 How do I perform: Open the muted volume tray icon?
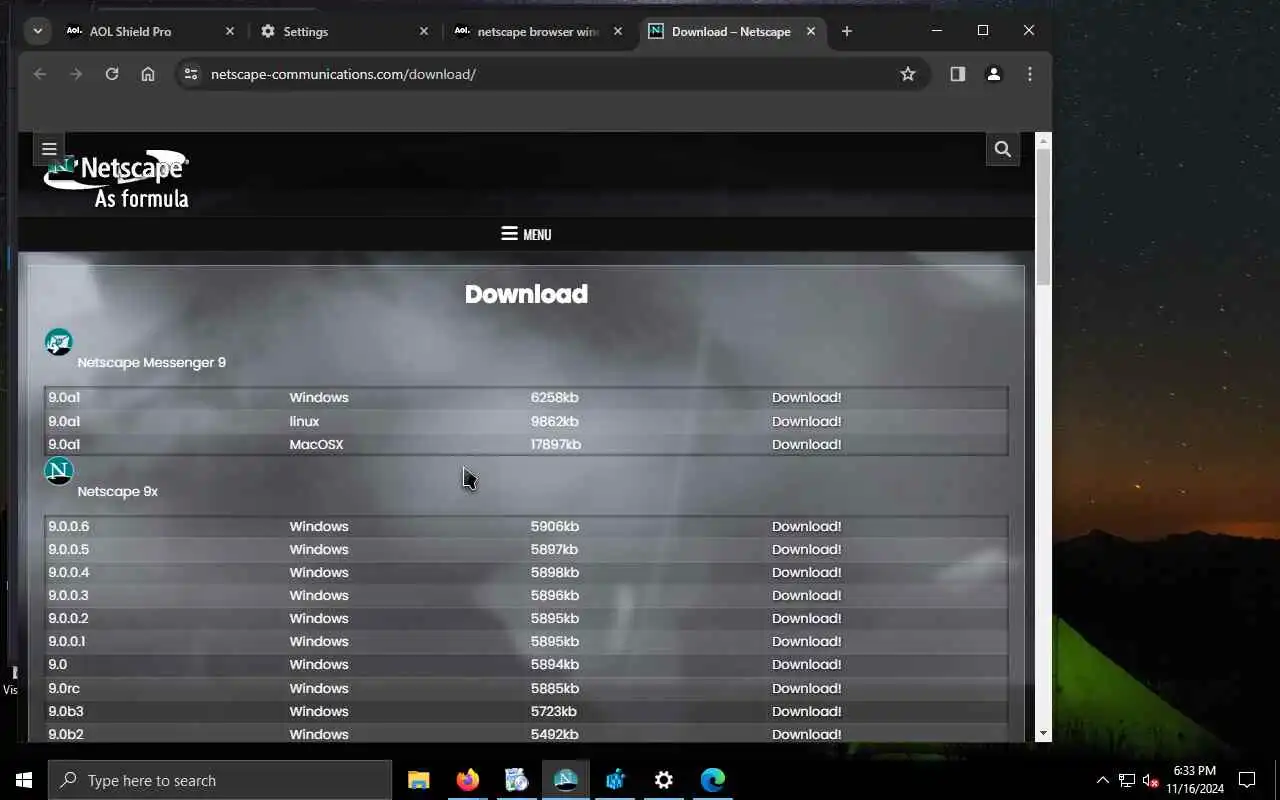point(1150,780)
